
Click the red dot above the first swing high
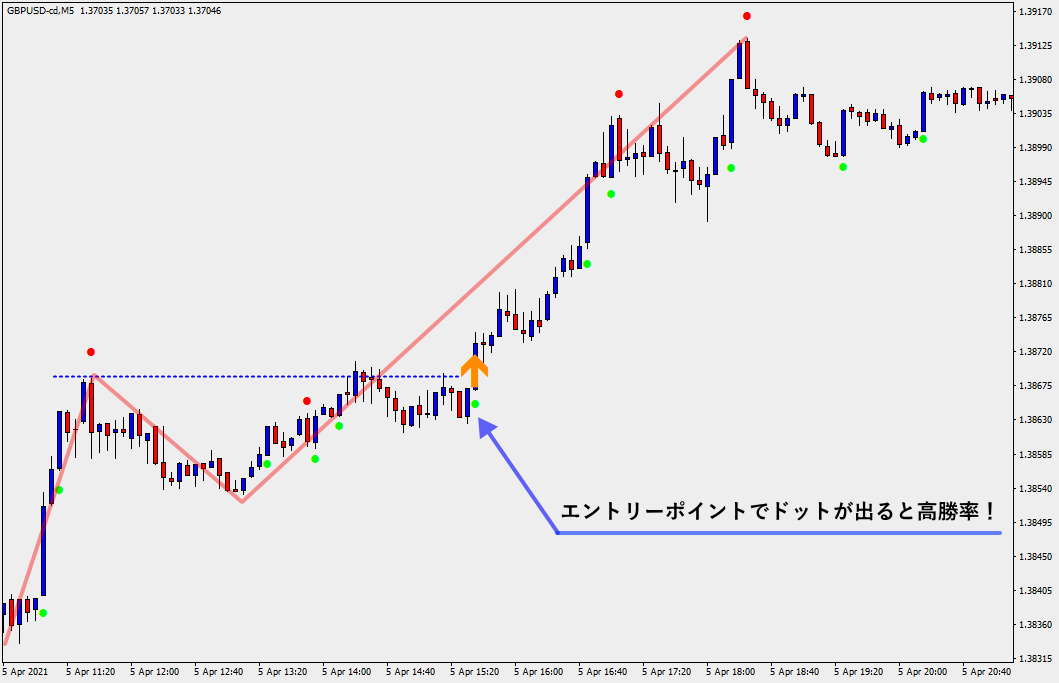coord(91,352)
